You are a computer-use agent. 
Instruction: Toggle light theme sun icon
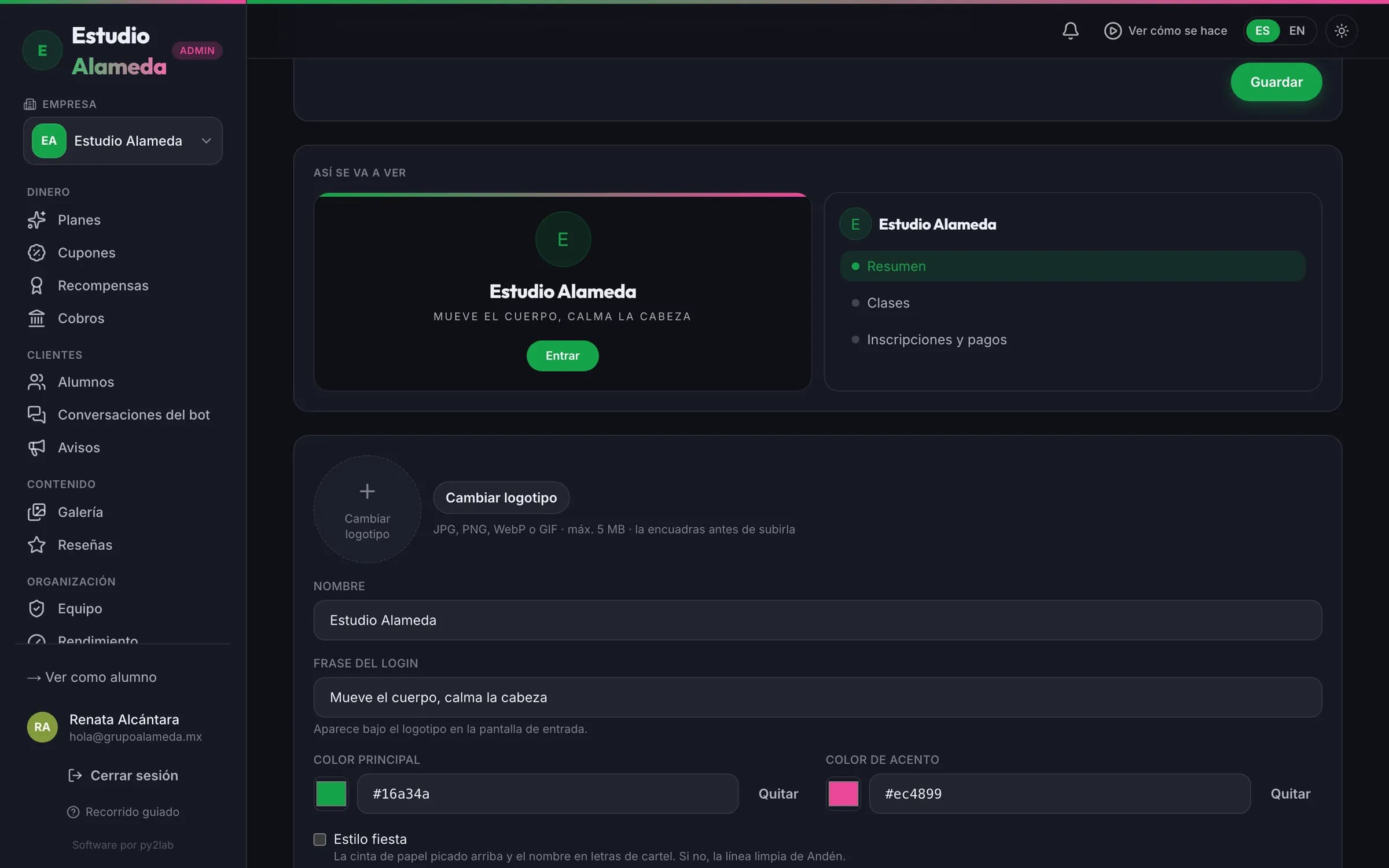pyautogui.click(x=1341, y=31)
